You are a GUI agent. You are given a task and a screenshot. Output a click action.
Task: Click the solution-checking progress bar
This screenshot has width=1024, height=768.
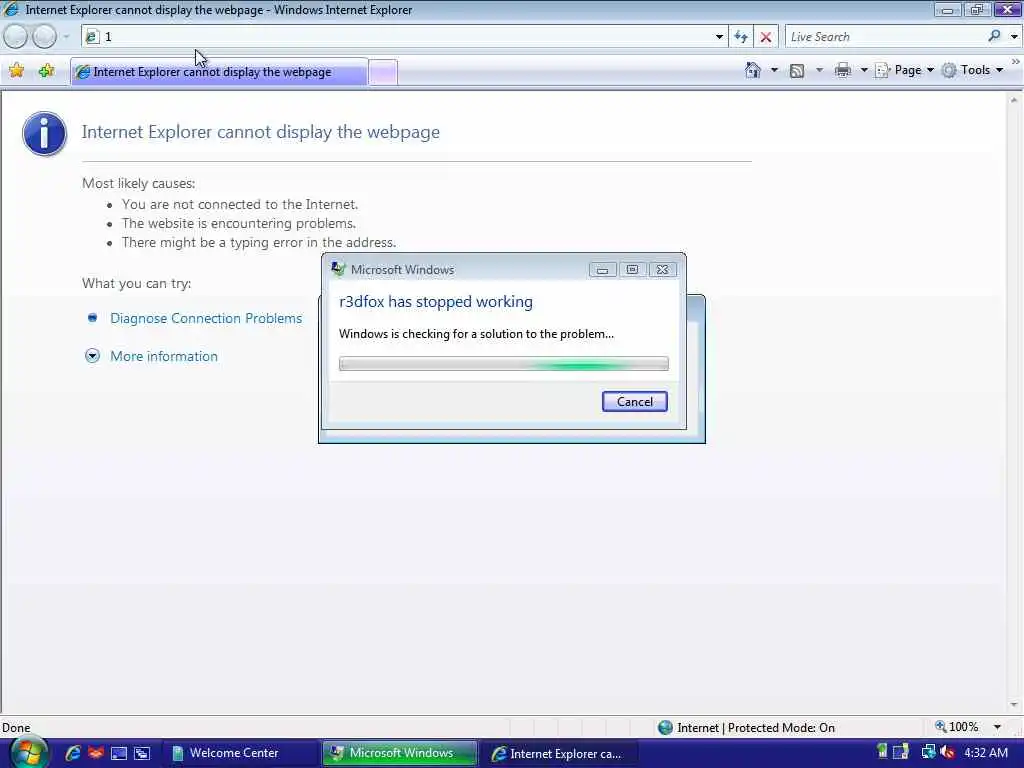[504, 364]
